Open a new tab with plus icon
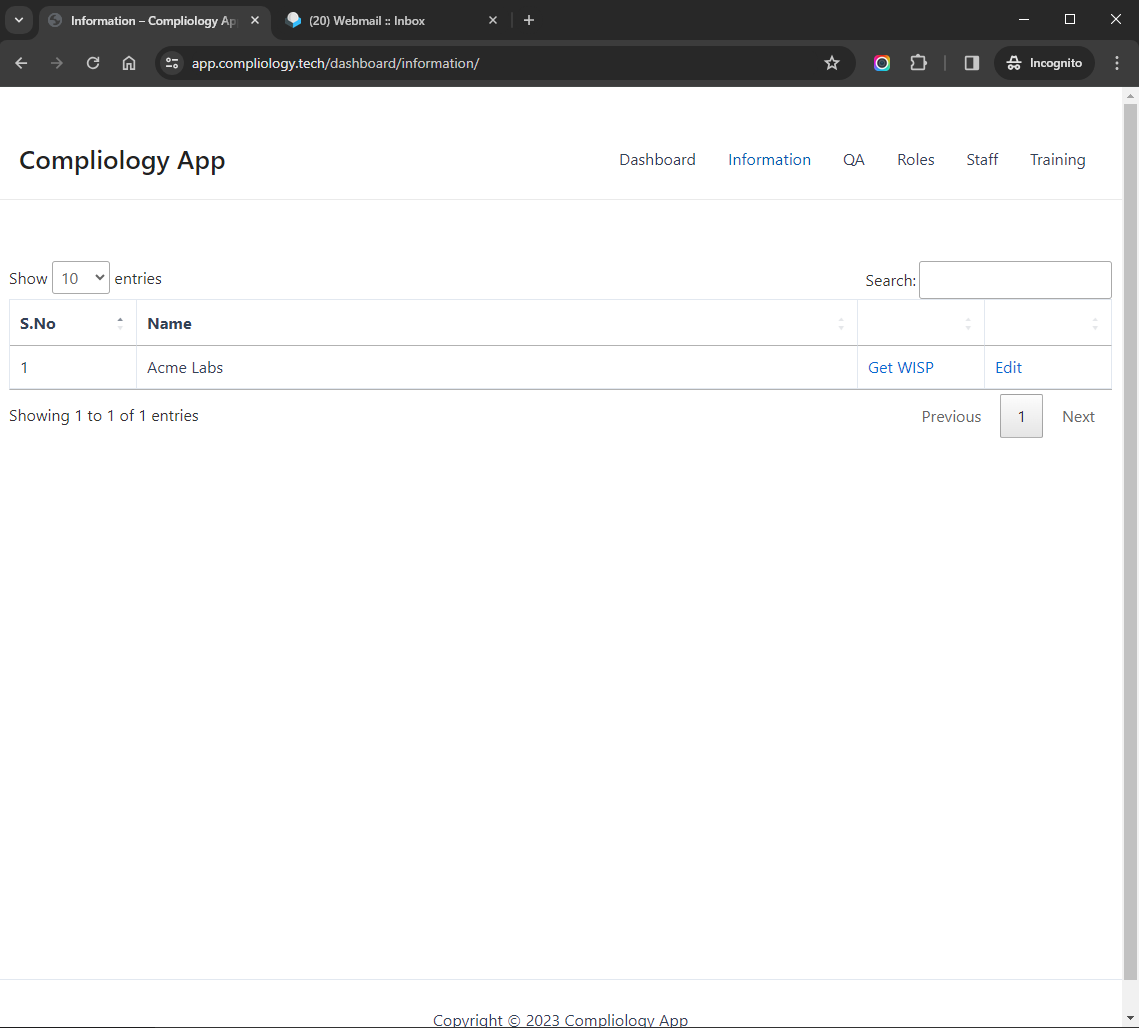1139x1028 pixels. tap(529, 20)
